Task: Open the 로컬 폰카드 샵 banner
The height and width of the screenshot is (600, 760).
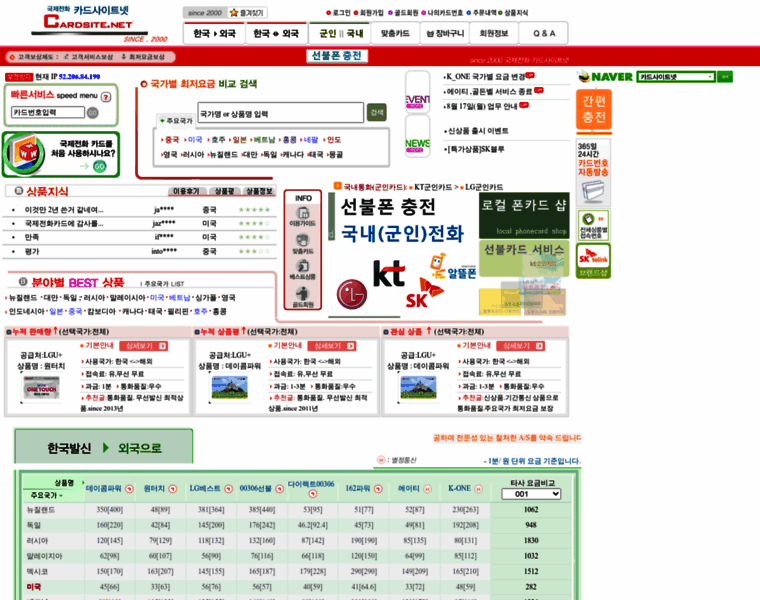Action: [524, 215]
